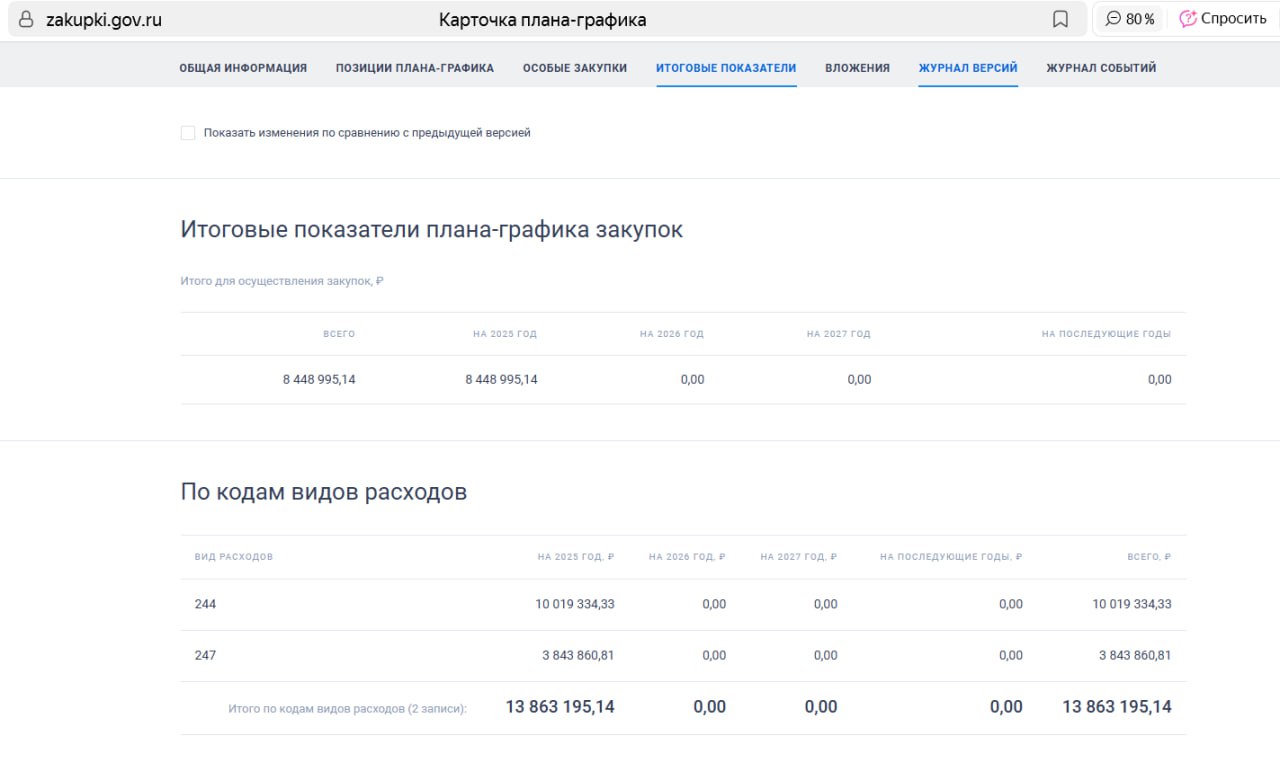Click the zakupki.gov.ru address field
1280x771 pixels.
pos(104,20)
